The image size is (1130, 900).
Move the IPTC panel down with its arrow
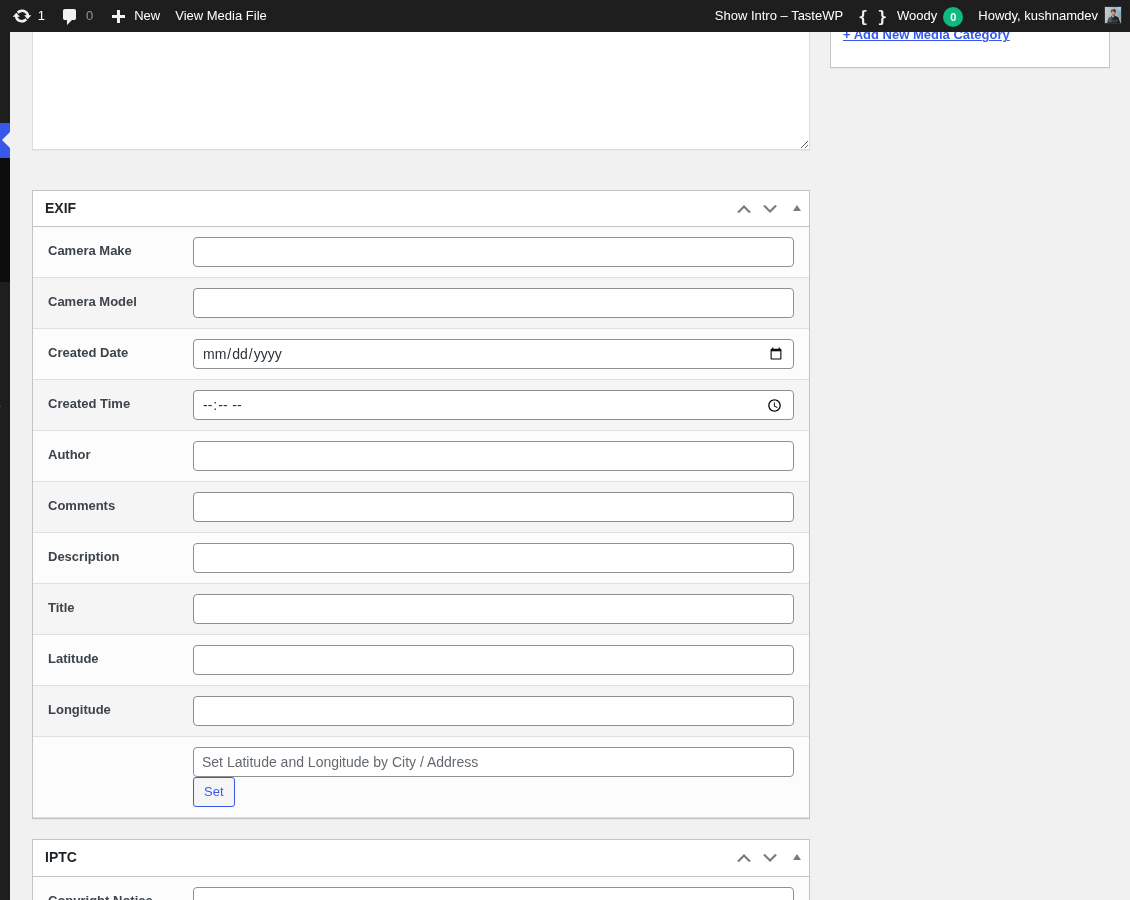tap(769, 857)
